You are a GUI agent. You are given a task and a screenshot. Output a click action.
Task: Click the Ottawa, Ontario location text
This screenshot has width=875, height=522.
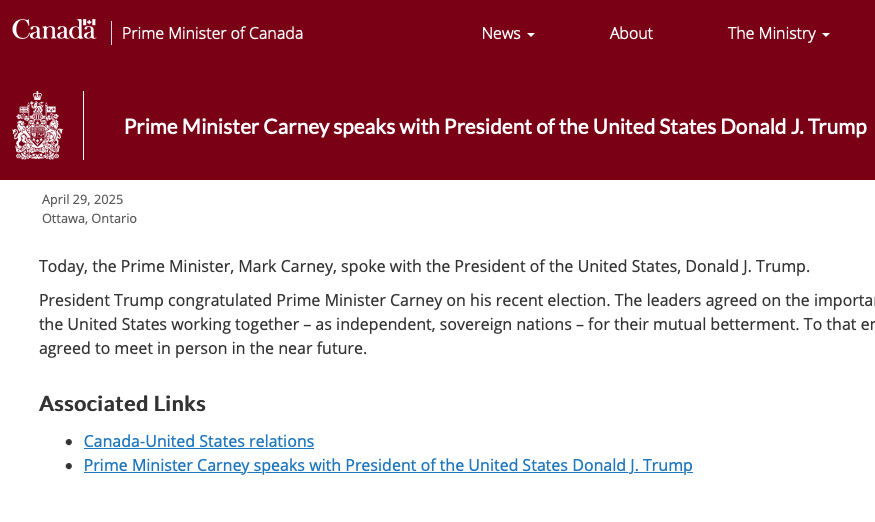click(x=89, y=218)
